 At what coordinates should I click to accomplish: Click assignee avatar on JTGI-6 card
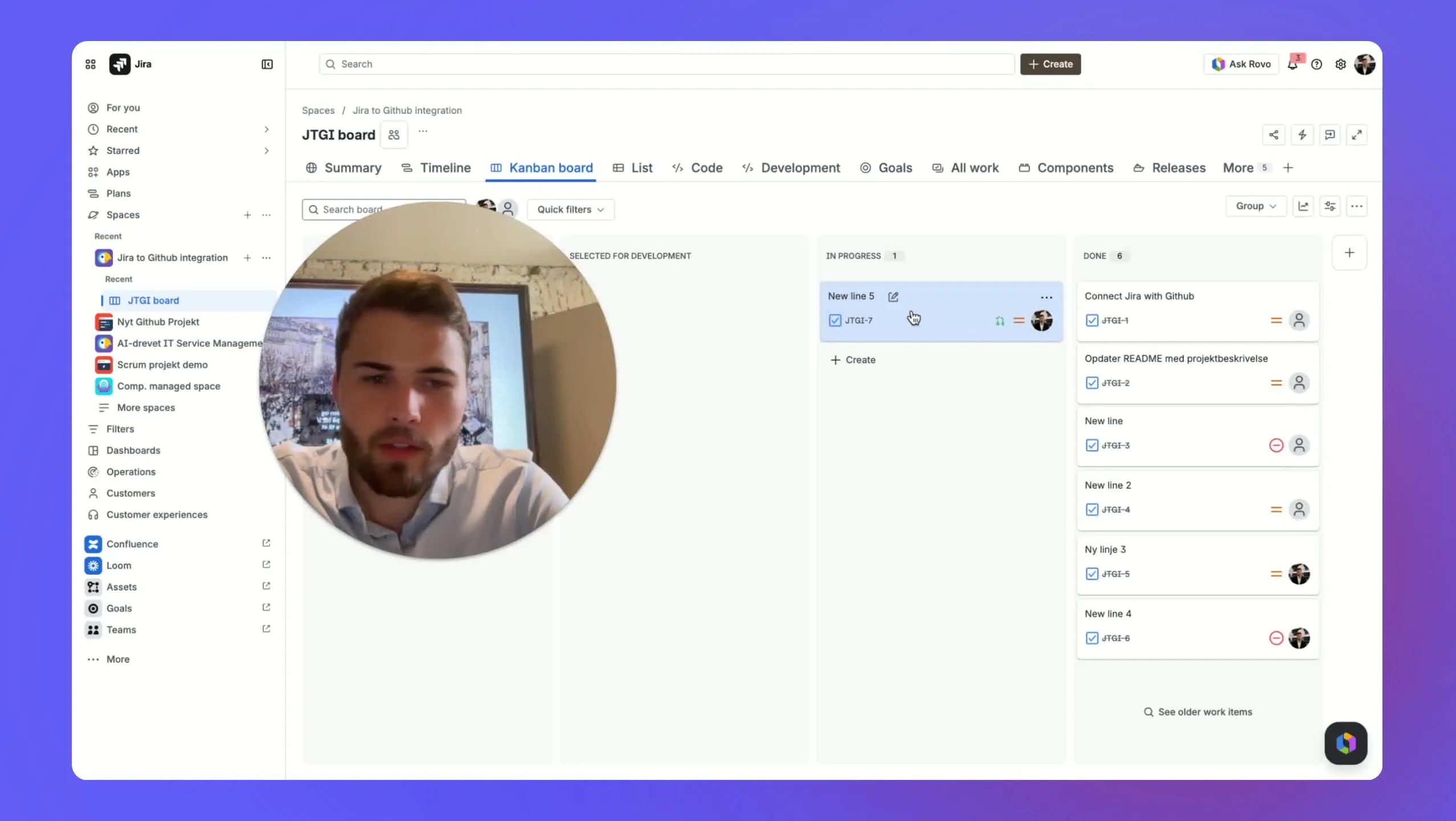(x=1299, y=638)
